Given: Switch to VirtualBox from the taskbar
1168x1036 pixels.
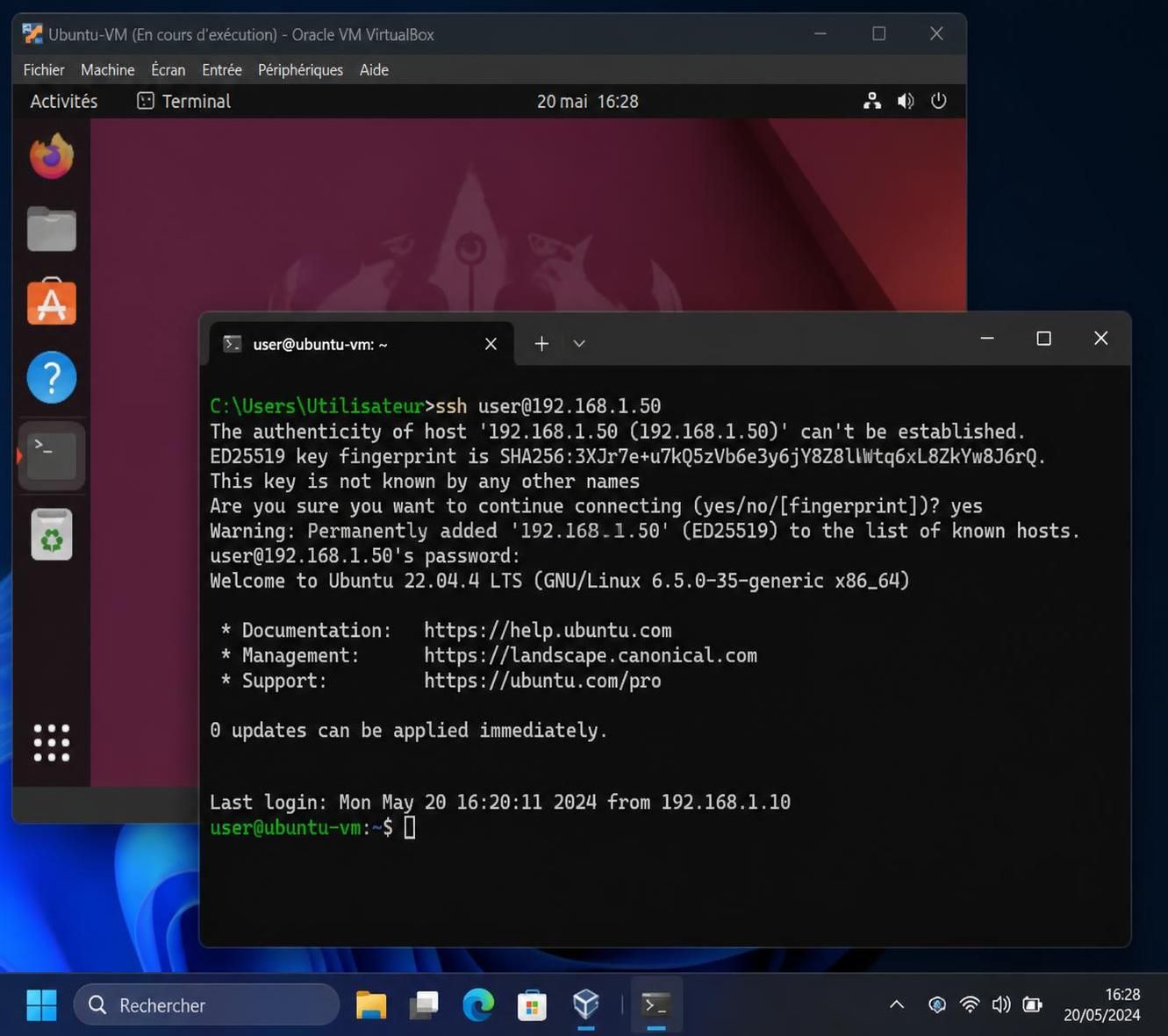Looking at the screenshot, I should [x=585, y=1004].
